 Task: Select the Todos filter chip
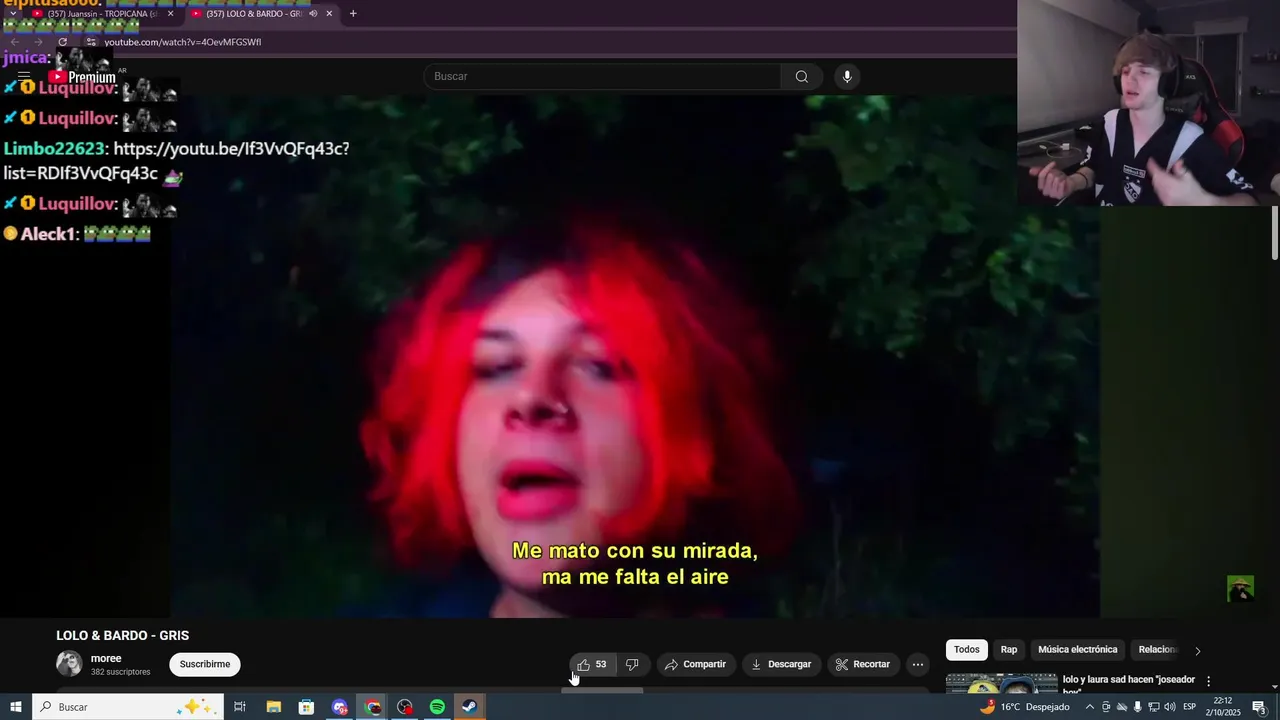click(x=967, y=649)
